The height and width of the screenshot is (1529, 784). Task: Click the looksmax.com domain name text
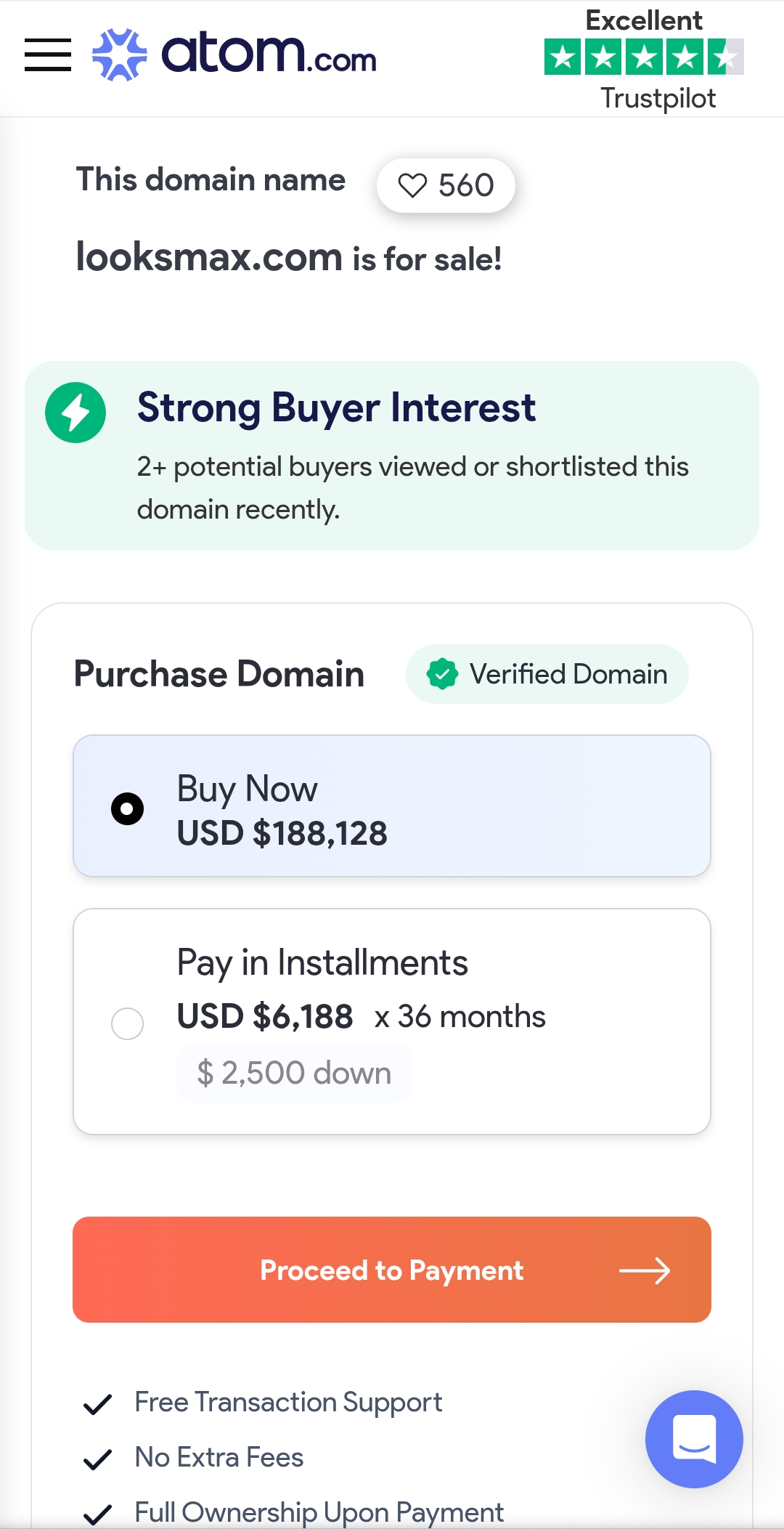209,257
